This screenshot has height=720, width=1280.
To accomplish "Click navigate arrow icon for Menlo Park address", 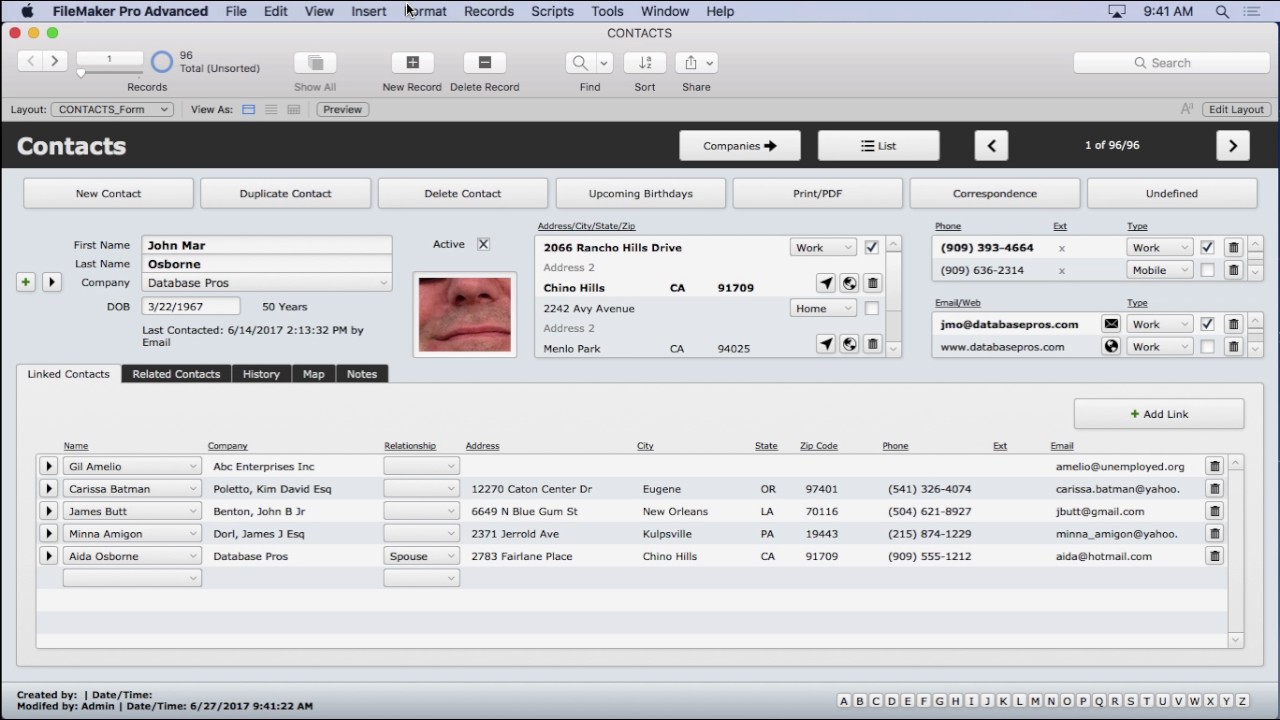I will pos(826,344).
